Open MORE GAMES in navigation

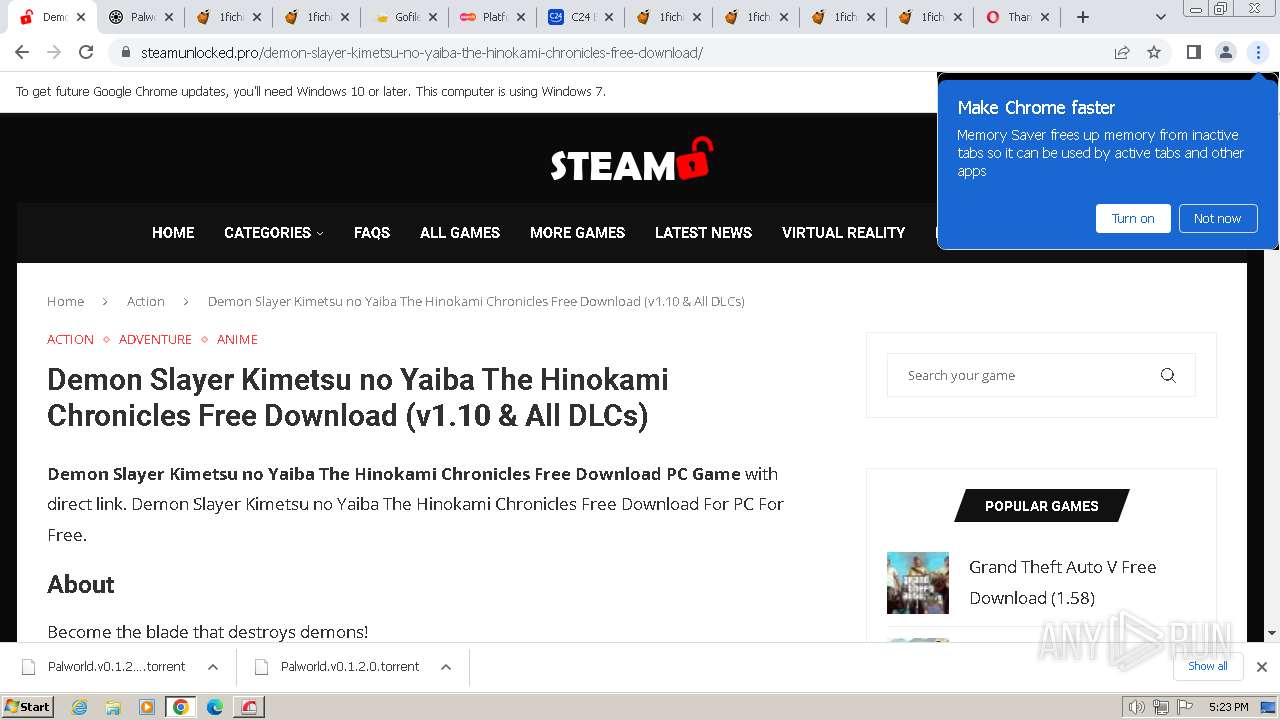(x=577, y=232)
